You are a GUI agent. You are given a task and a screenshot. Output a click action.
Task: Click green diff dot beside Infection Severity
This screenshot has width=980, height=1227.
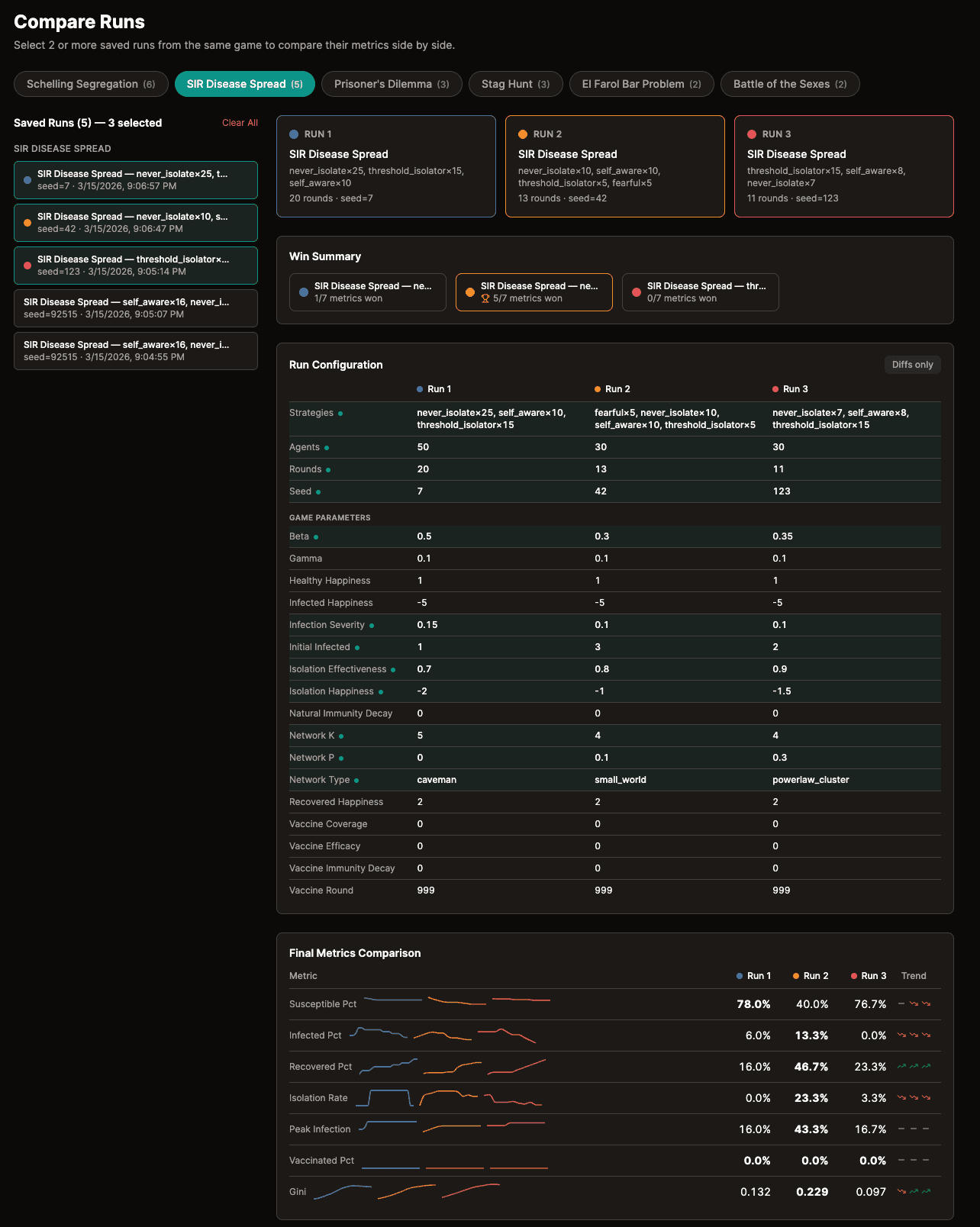tap(372, 626)
